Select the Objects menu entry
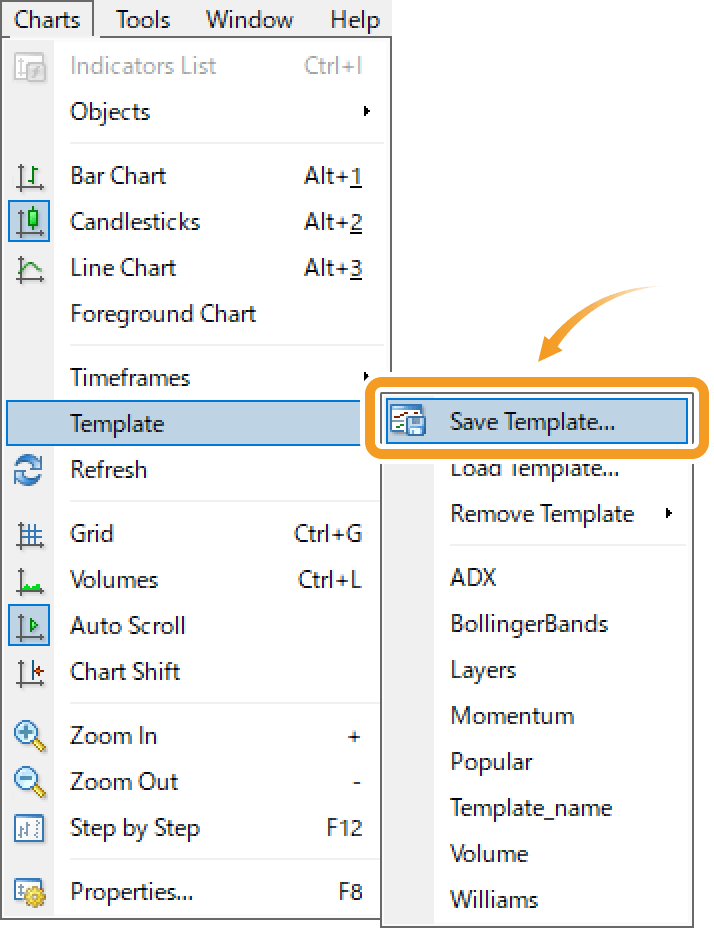This screenshot has width=714, height=928. (195, 112)
